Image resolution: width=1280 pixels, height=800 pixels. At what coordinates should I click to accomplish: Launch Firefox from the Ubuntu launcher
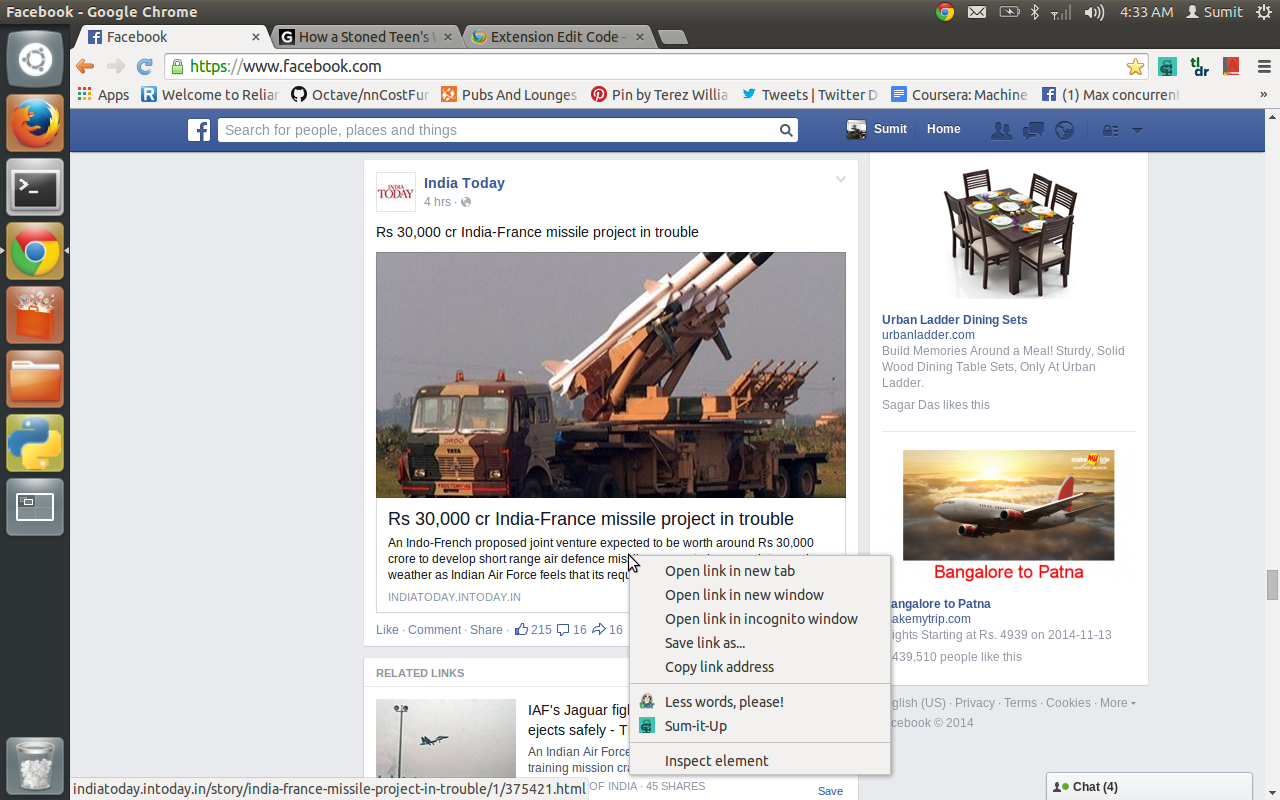tap(35, 123)
